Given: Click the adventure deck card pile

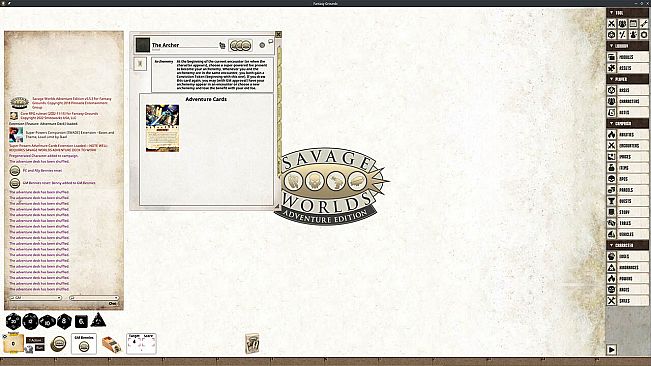Looking at the screenshot, I should pyautogui.click(x=252, y=344).
